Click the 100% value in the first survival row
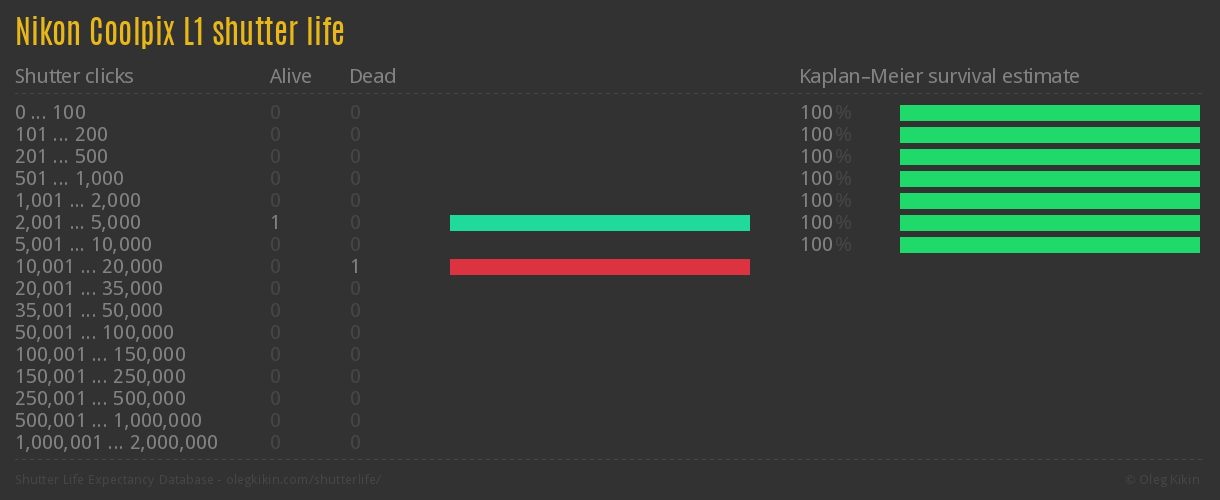Screen dimensions: 1220x500 click(x=825, y=113)
